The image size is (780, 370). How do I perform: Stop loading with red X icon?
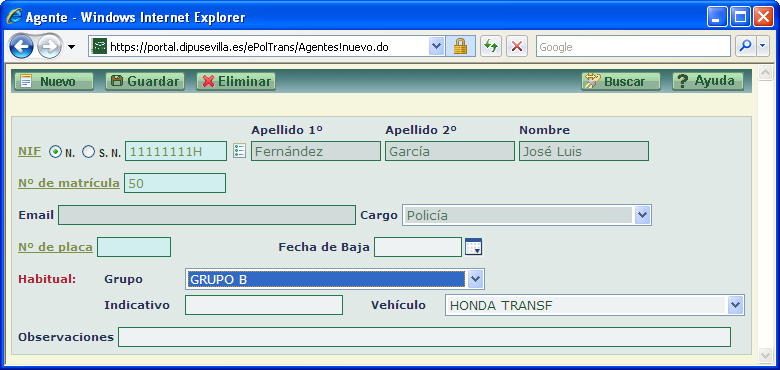(x=517, y=47)
